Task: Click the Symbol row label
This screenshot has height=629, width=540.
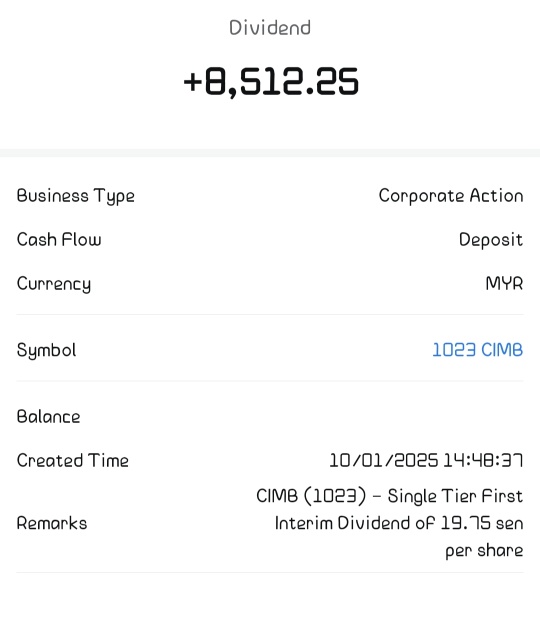Action: coord(46,350)
